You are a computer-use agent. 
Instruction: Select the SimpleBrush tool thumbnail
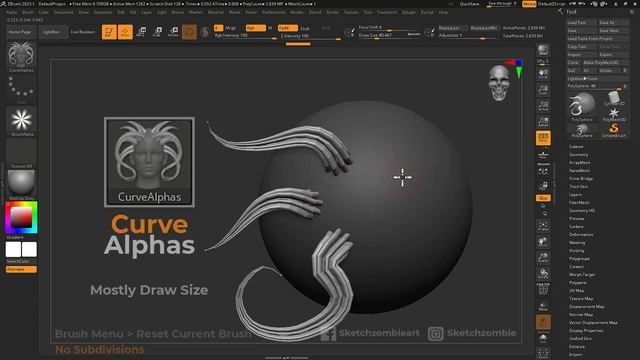pyautogui.click(x=613, y=130)
